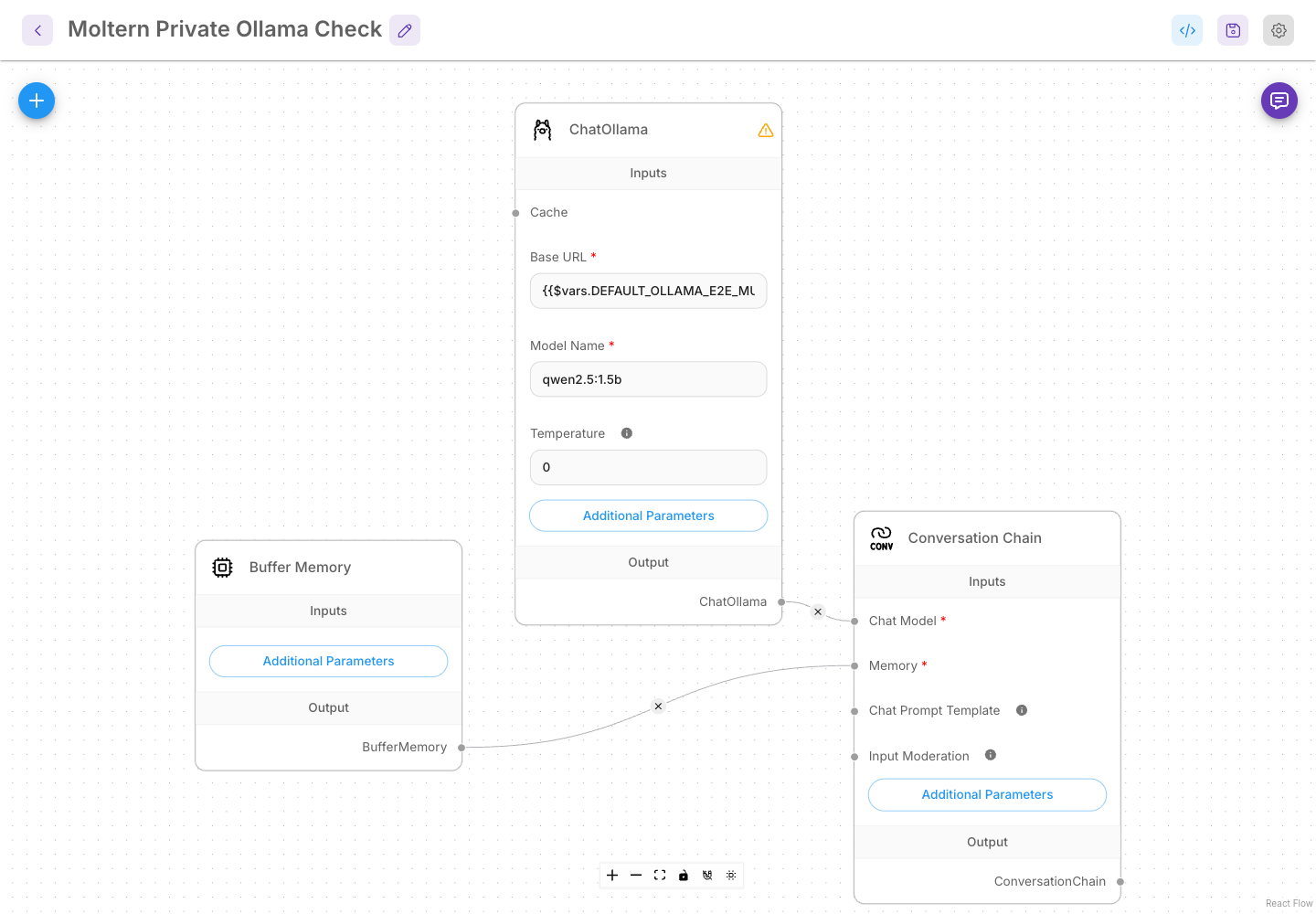This screenshot has width=1316, height=914.
Task: Show Temperature info tooltip icon
Action: (627, 433)
